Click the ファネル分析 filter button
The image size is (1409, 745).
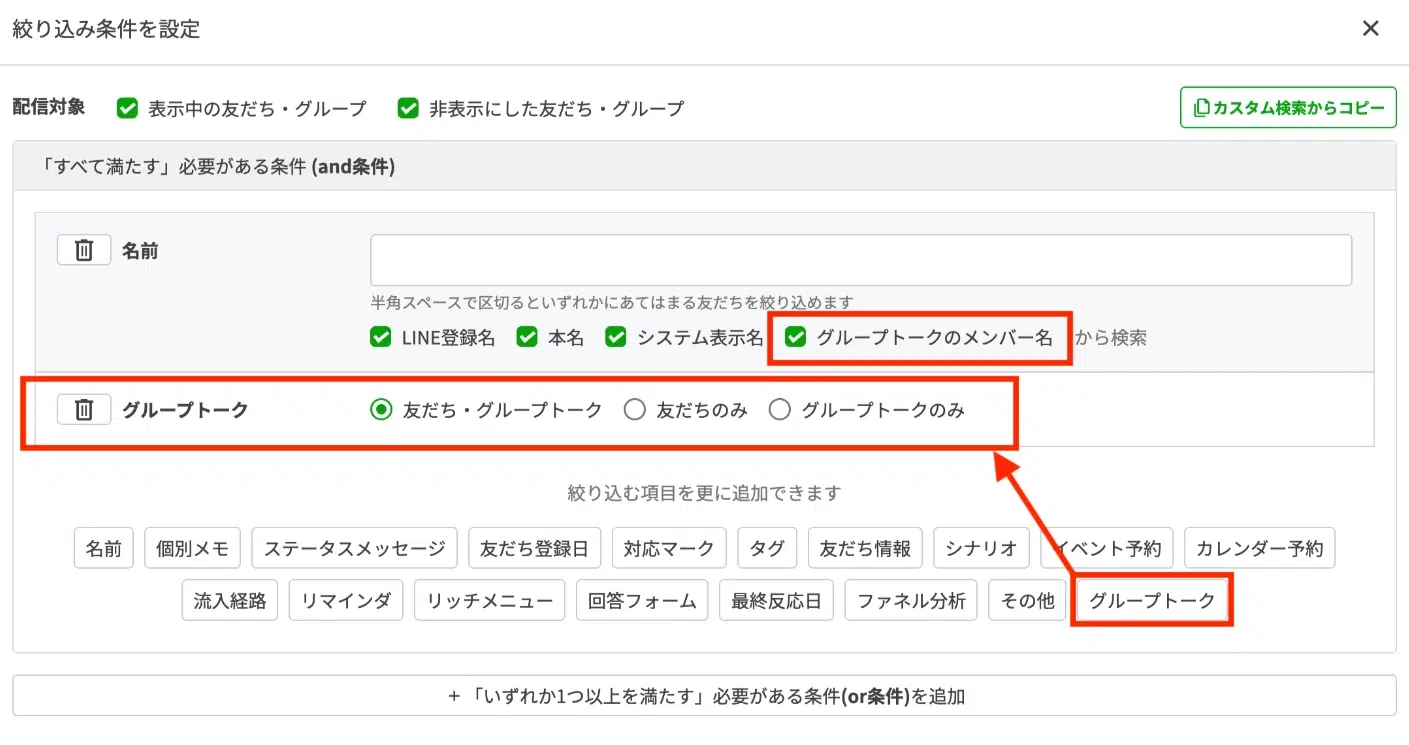click(911, 601)
